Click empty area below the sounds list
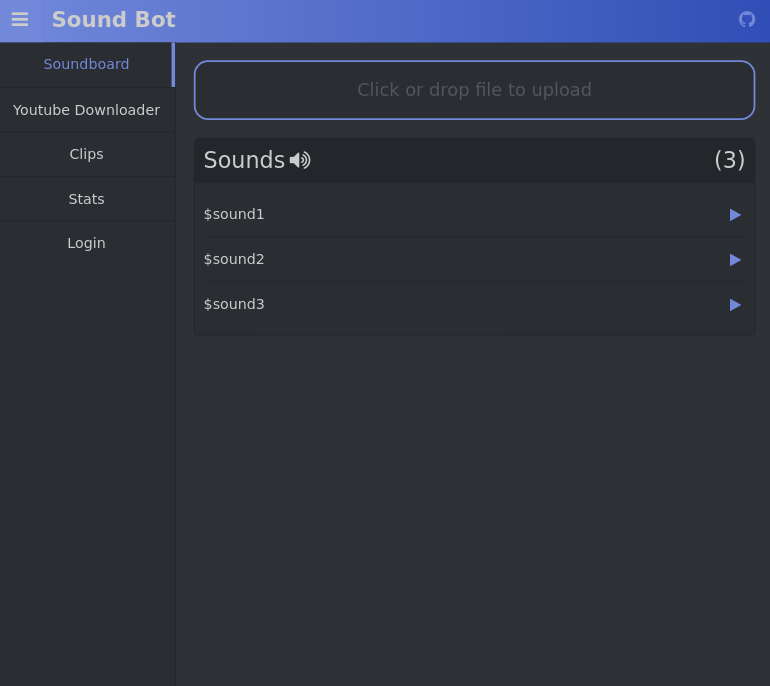Image resolution: width=770 pixels, height=686 pixels. [474, 500]
